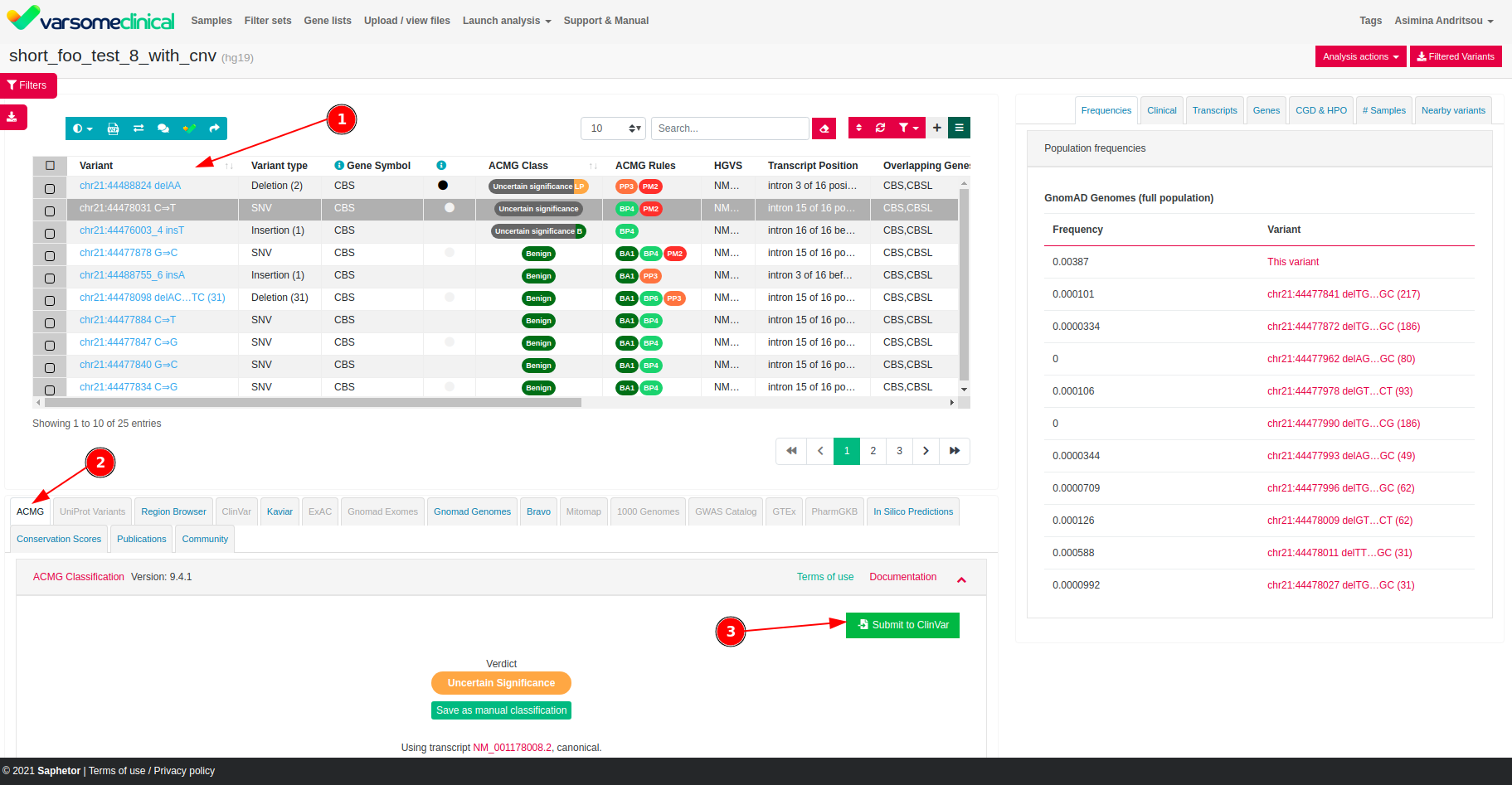Screen dimensions: 1512x785
Task: Click the variants table horizontal scrollbar
Action: [313, 403]
